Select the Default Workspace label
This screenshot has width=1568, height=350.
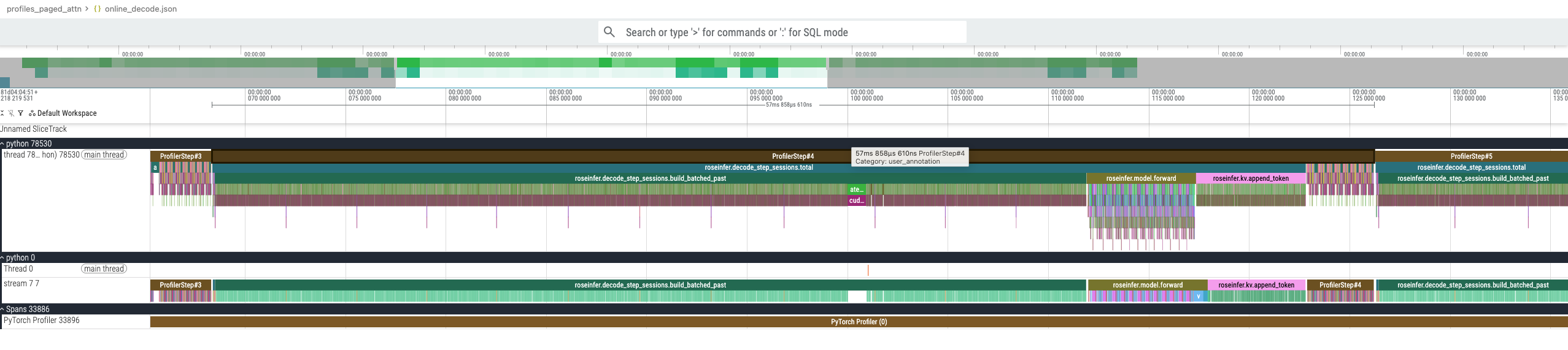click(67, 113)
